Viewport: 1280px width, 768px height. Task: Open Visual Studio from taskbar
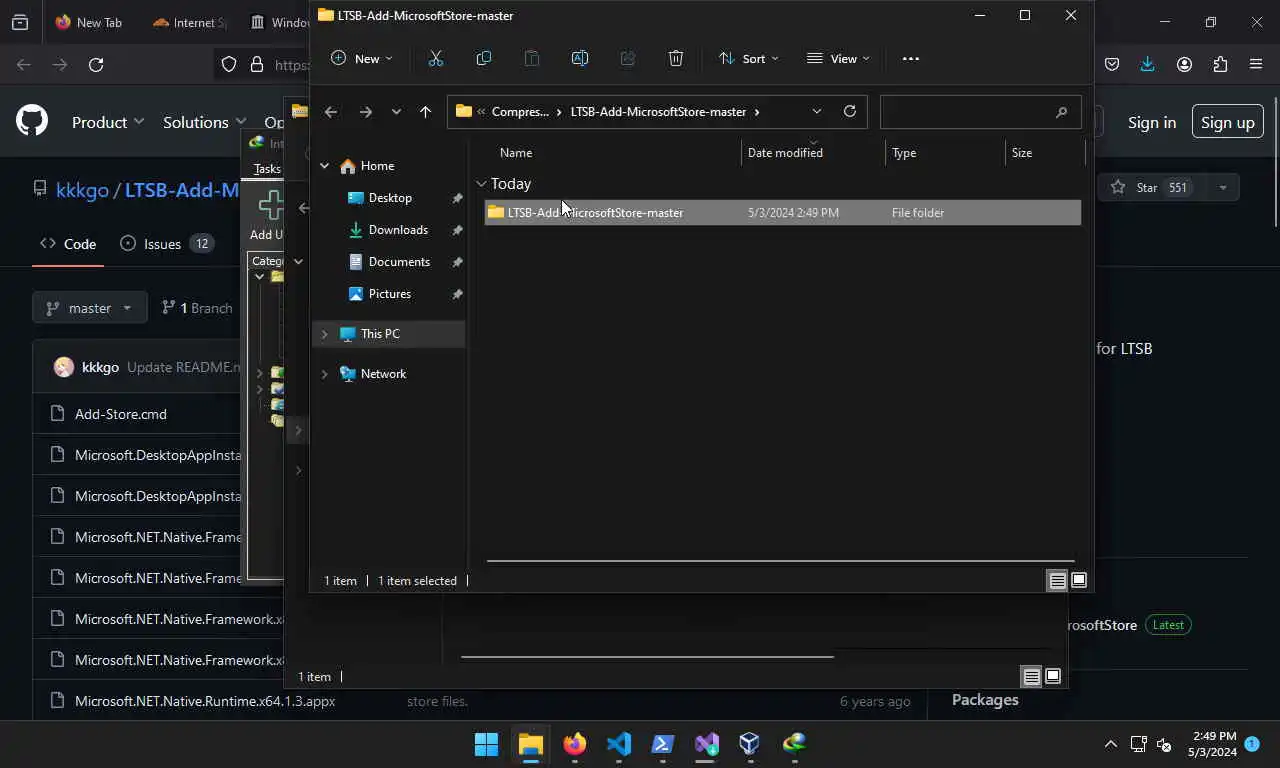click(706, 744)
